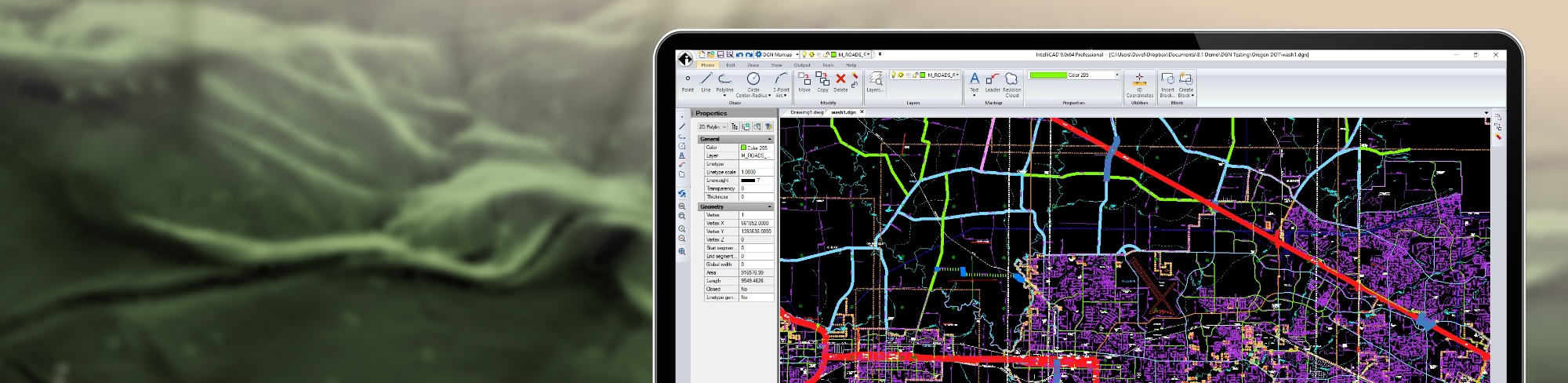Viewport: 1568px width, 383px height.
Task: Click the Vertex X value field
Action: pyautogui.click(x=757, y=223)
